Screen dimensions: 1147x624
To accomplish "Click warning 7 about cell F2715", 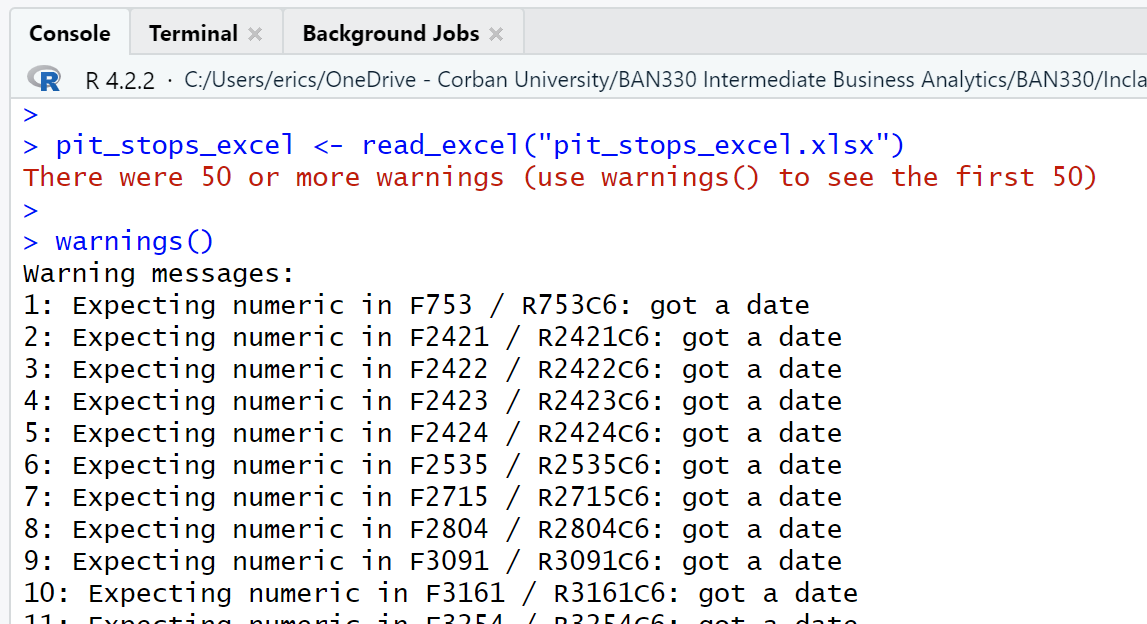I will point(432,497).
